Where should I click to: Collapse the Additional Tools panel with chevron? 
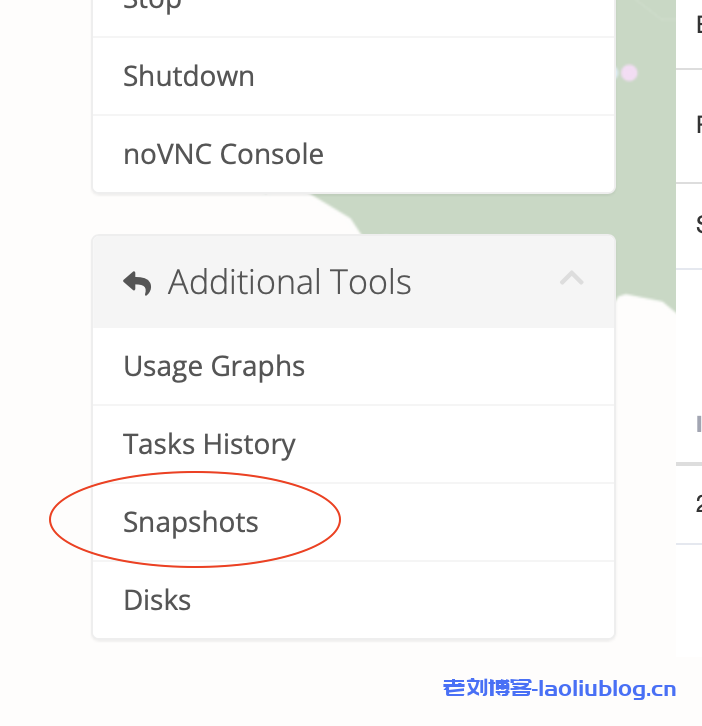[x=571, y=279]
